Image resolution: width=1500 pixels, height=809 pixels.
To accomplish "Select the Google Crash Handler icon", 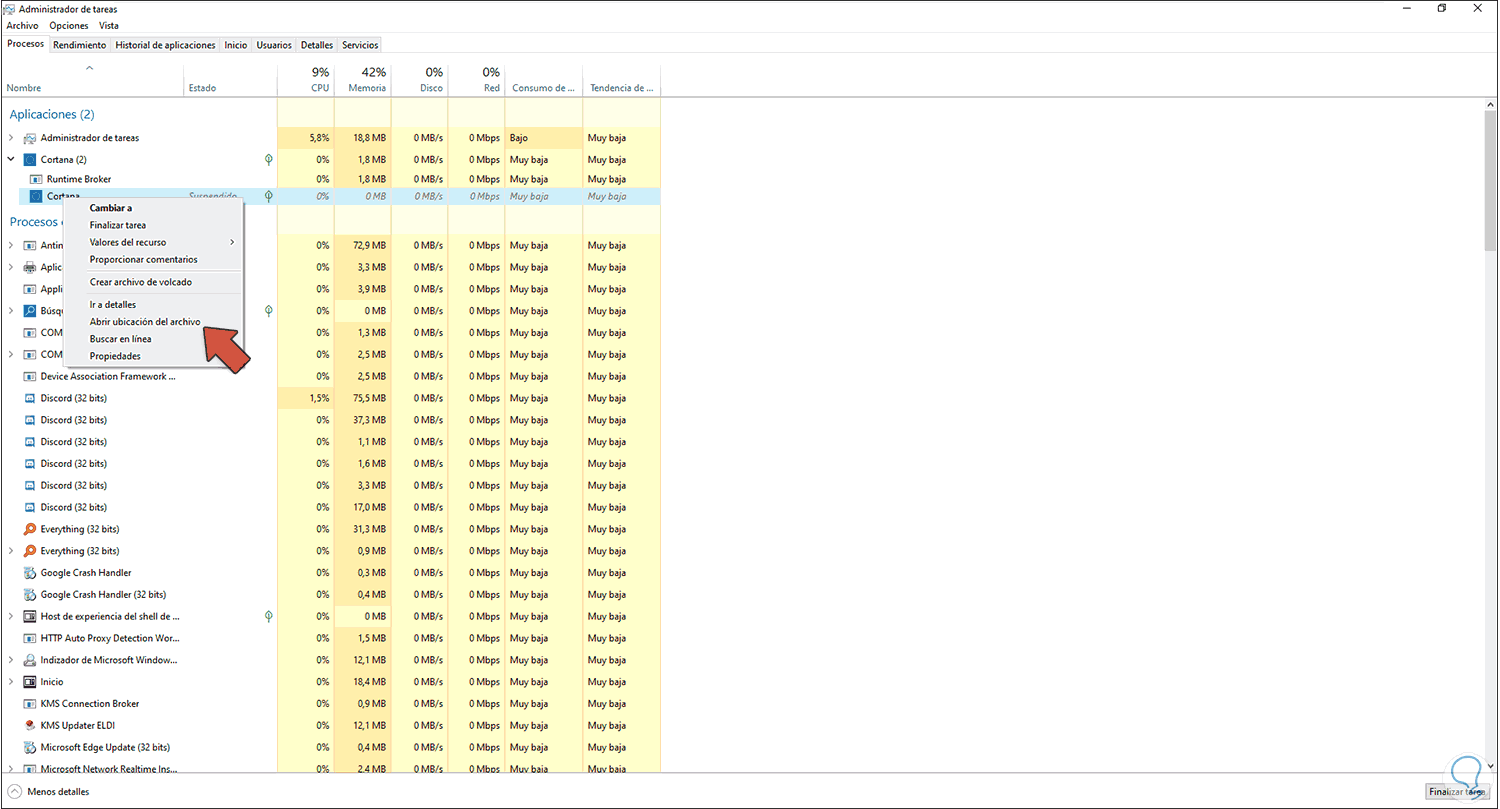I will tap(29, 573).
